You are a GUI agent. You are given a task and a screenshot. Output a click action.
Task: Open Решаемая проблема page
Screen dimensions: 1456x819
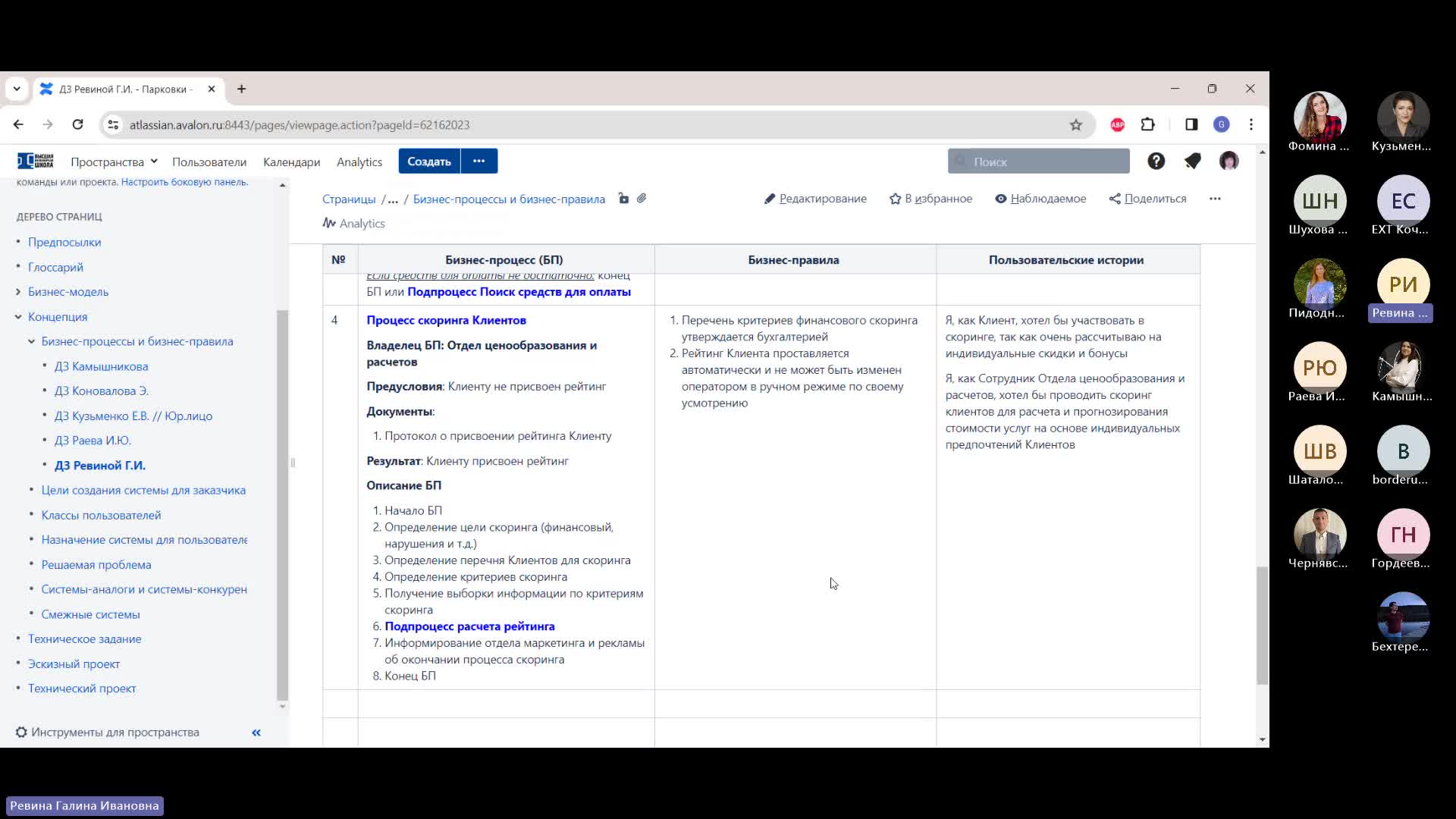point(96,565)
